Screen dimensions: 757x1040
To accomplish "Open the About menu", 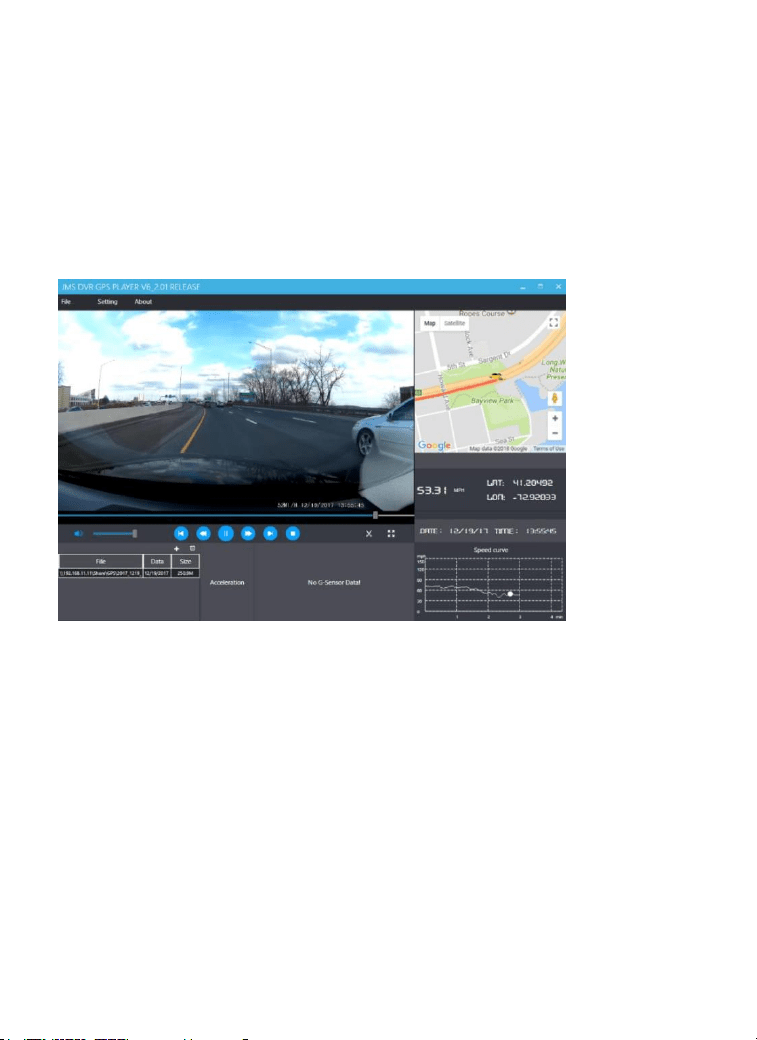I will [x=143, y=302].
